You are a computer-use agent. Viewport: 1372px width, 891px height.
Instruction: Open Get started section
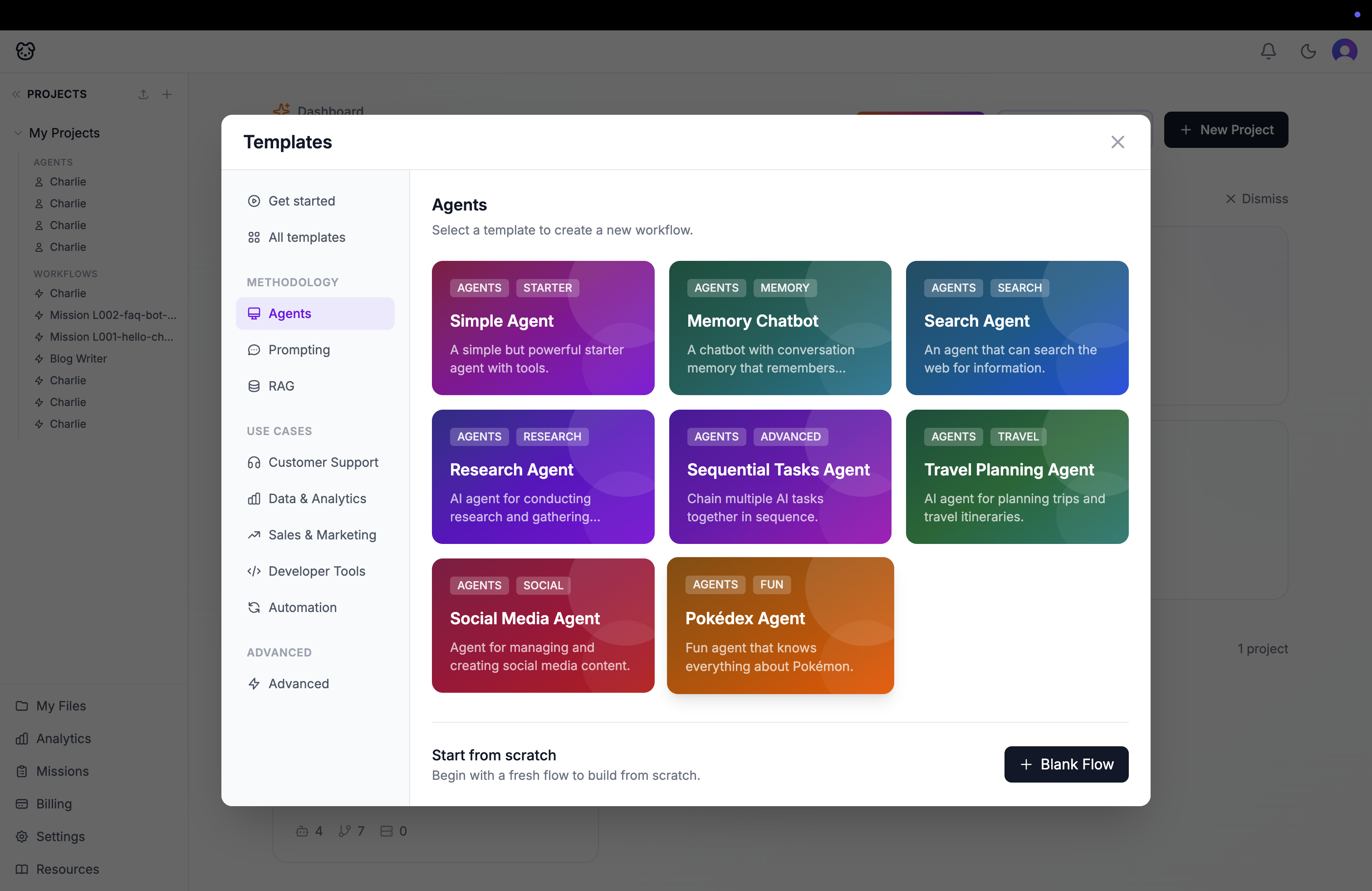click(x=302, y=201)
